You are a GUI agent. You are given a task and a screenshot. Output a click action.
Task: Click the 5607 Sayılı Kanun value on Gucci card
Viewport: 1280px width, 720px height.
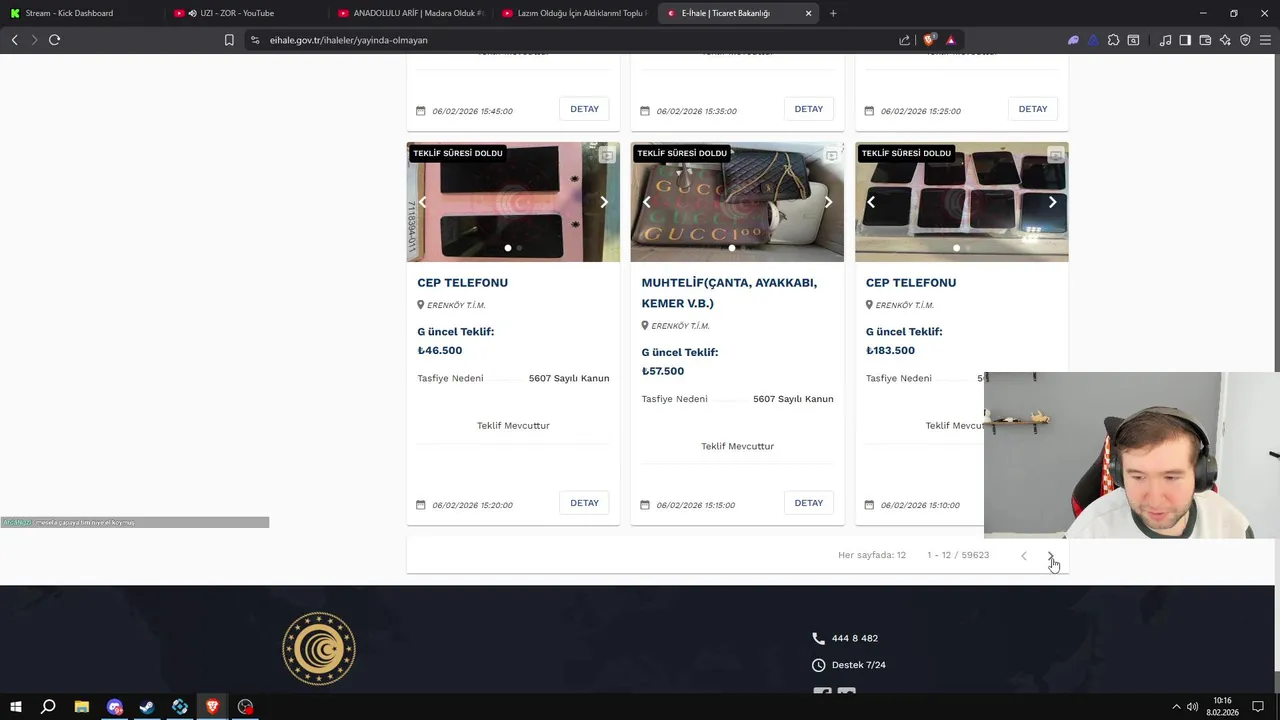click(x=793, y=399)
